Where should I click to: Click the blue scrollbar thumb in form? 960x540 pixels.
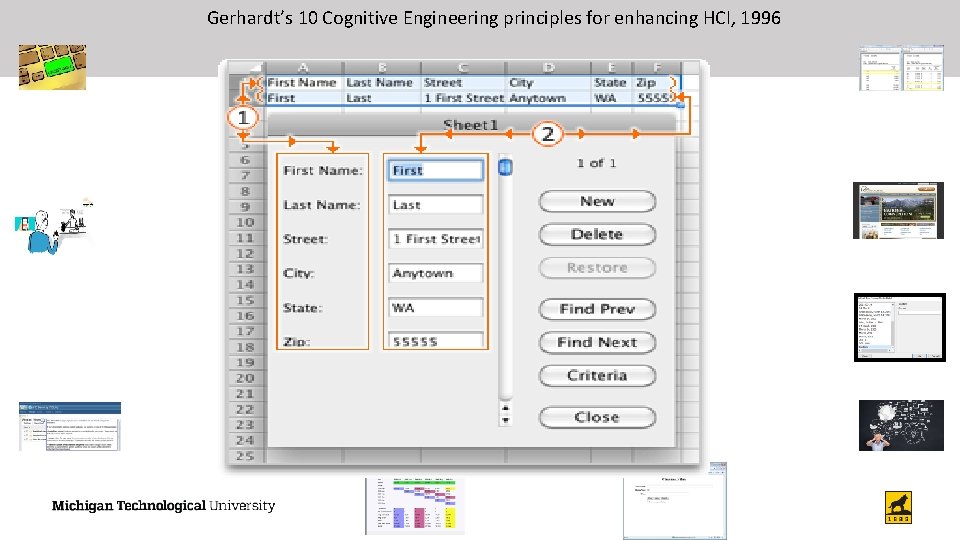coord(505,167)
